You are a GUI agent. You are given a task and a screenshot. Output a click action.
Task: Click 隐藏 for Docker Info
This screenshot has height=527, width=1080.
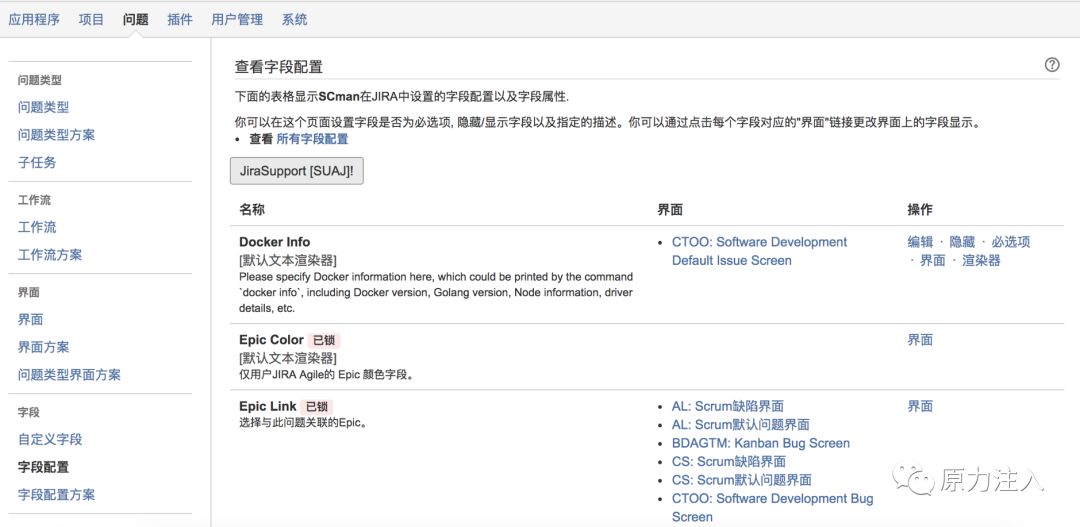point(962,242)
